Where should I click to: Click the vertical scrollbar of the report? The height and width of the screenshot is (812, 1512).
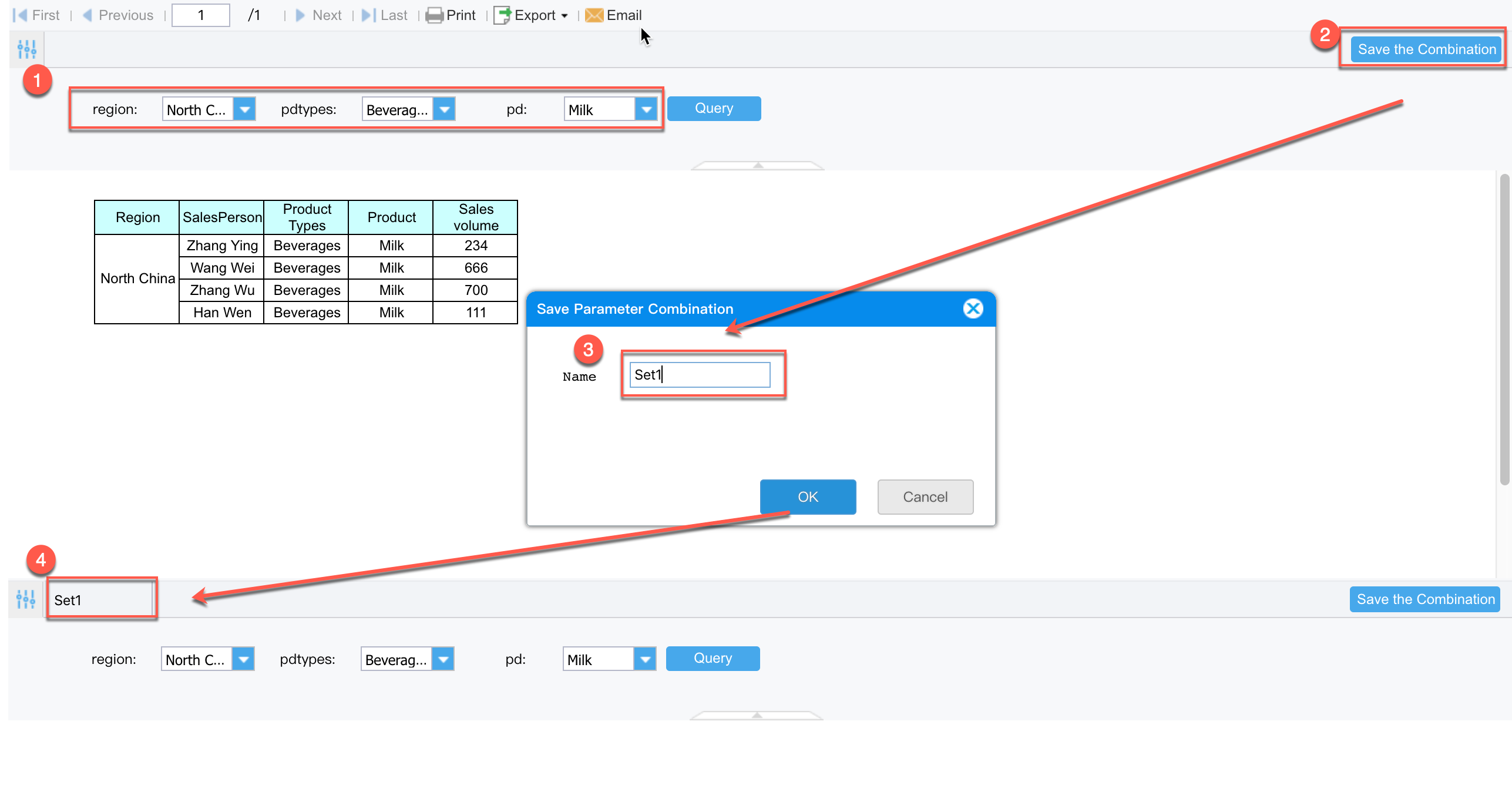(1504, 329)
